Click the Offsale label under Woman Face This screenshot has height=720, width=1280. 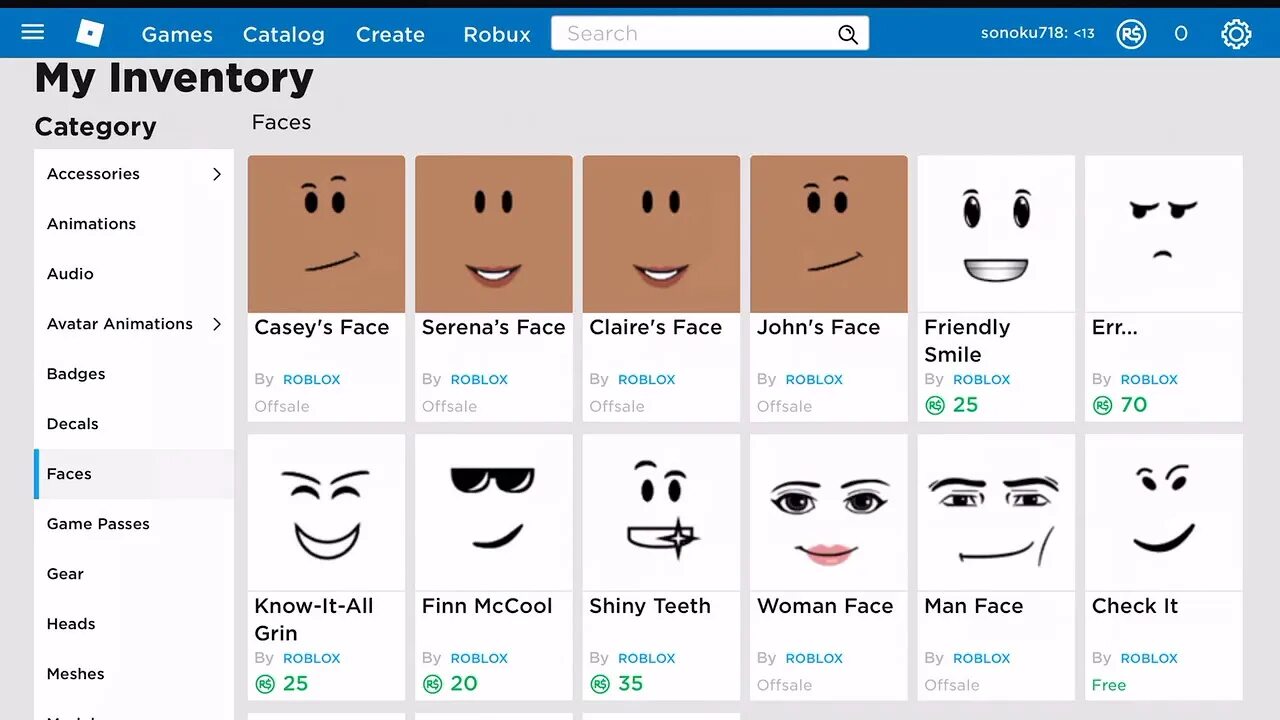pyautogui.click(x=785, y=685)
